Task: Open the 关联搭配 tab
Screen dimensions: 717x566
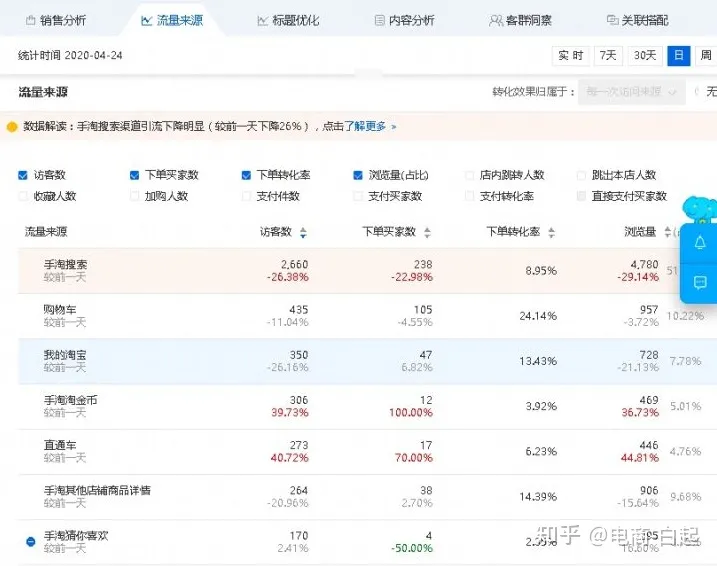Action: (637, 20)
